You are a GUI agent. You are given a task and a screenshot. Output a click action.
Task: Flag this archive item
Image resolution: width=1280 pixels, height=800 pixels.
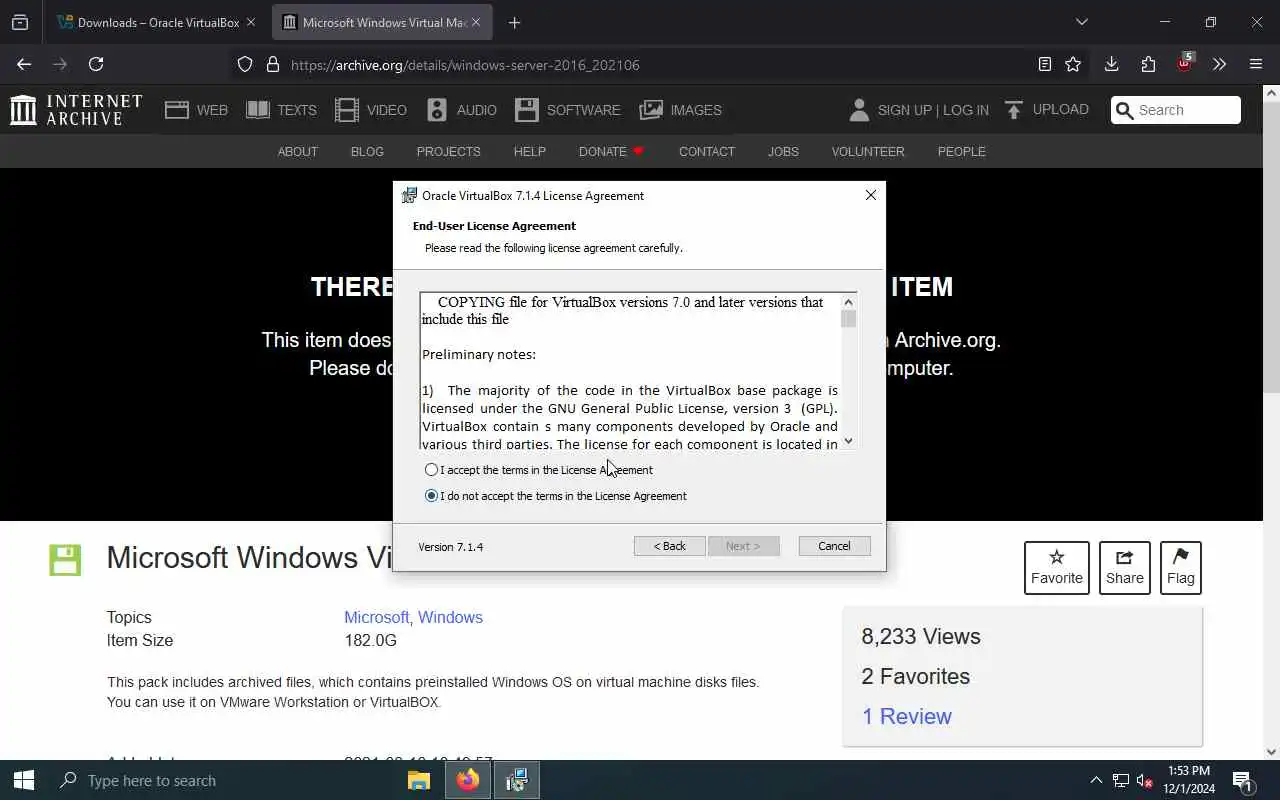[1180, 567]
